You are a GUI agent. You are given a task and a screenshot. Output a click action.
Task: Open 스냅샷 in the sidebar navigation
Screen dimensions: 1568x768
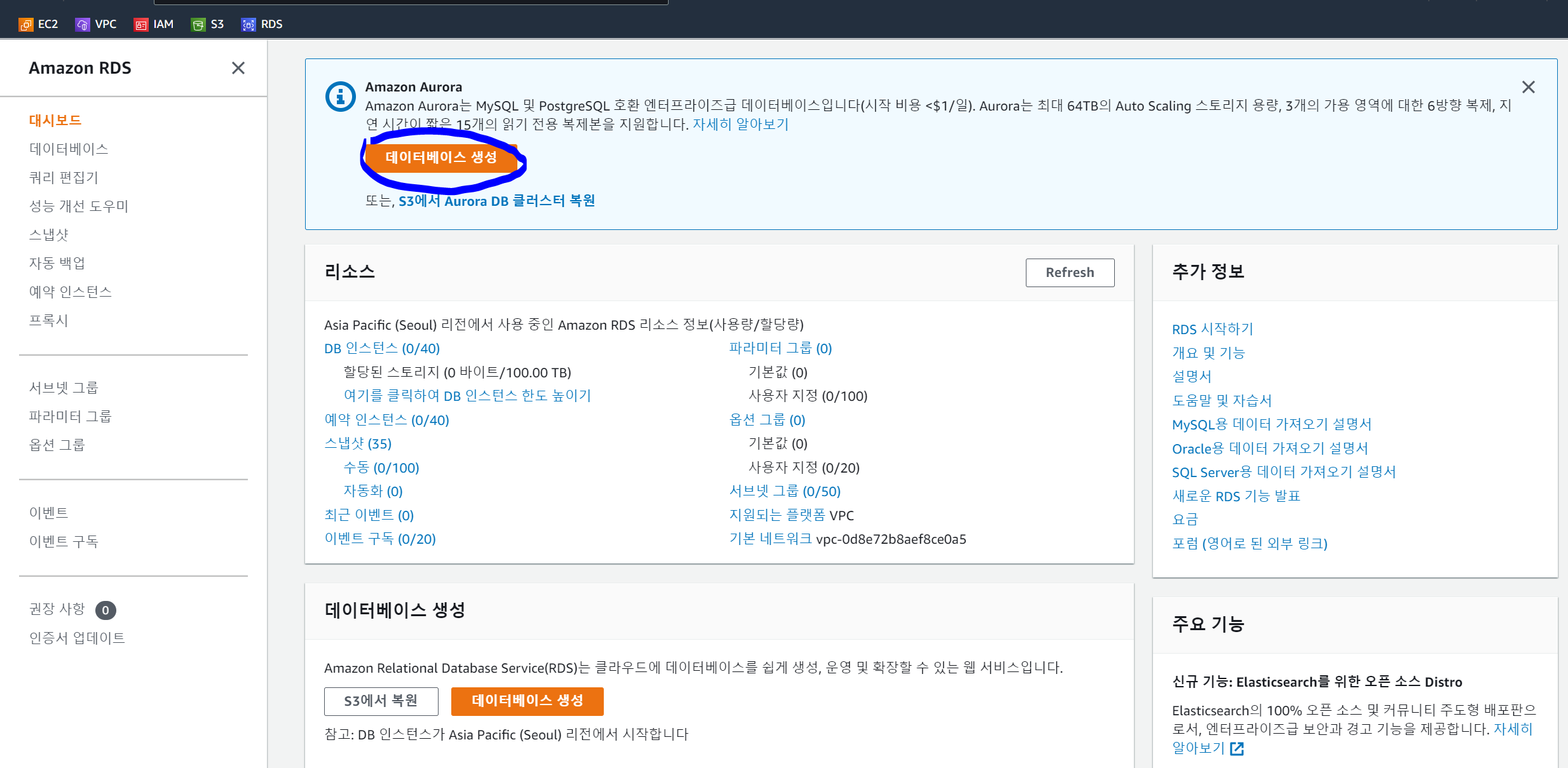tap(49, 234)
